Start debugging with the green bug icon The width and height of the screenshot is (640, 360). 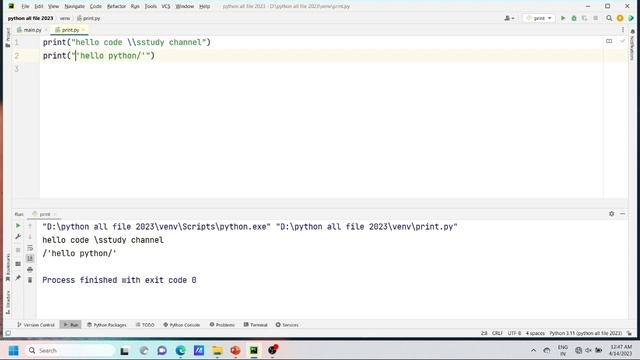[x=574, y=18]
